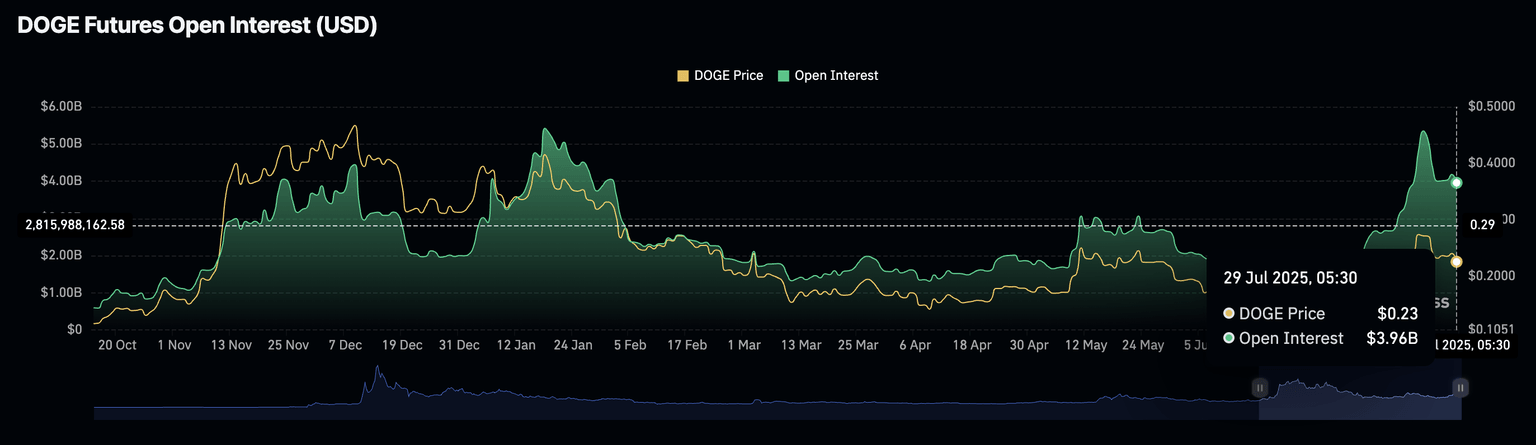
Task: Click the 18 Apr date label
Action: pyautogui.click(x=972, y=345)
